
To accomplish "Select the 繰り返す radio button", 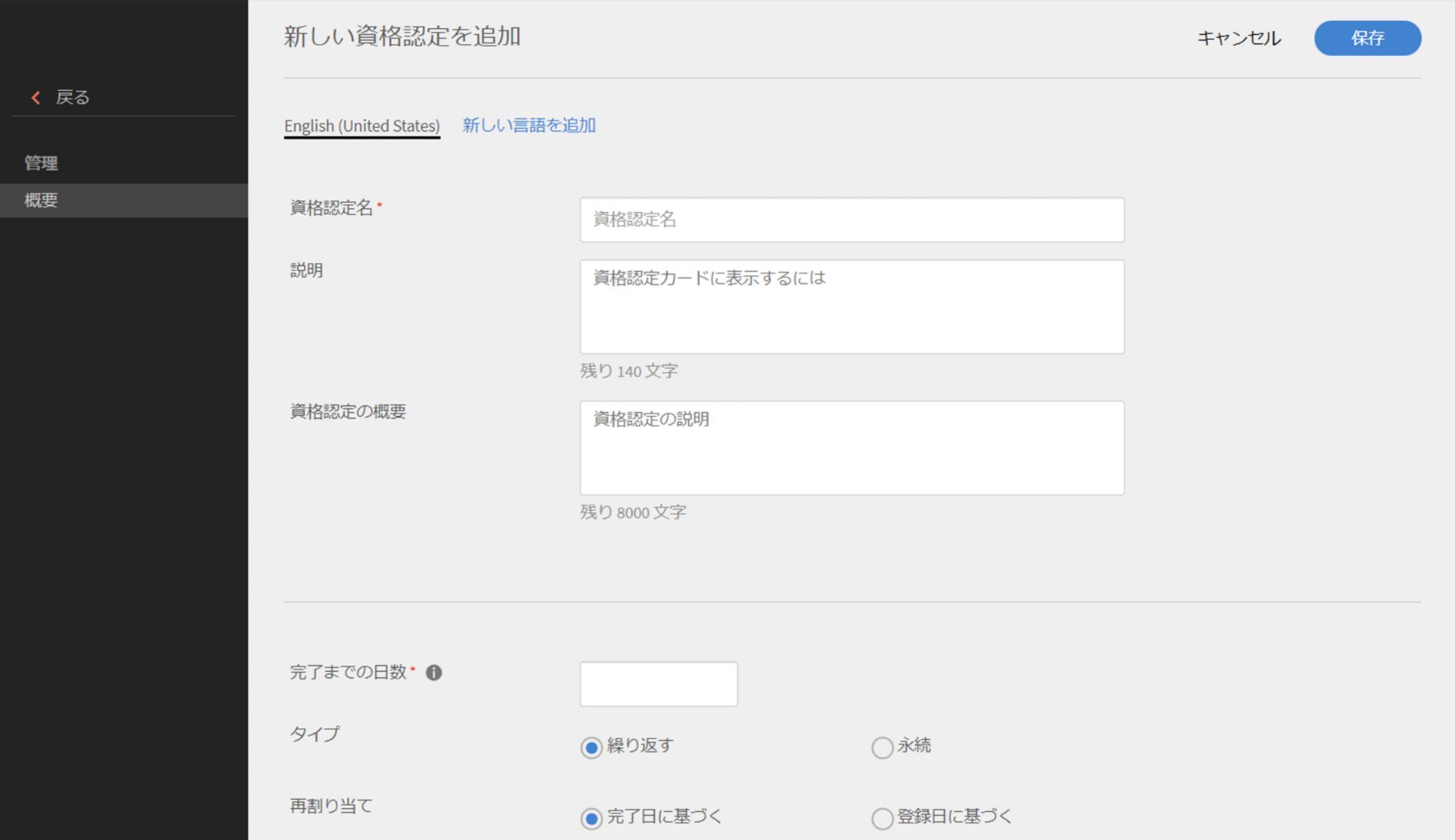I will pyautogui.click(x=591, y=748).
